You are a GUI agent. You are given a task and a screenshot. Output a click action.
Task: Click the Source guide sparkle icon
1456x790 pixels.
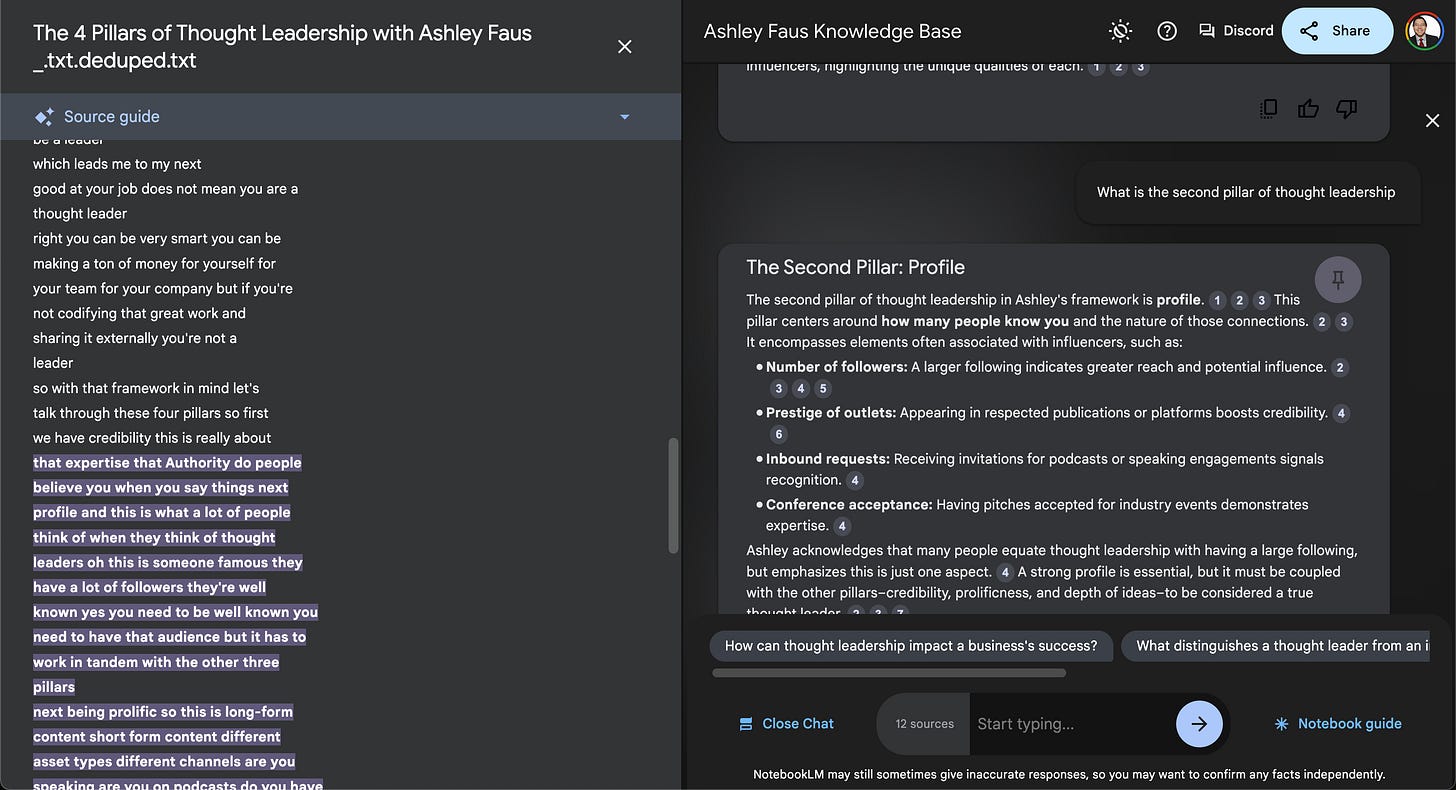tap(44, 117)
